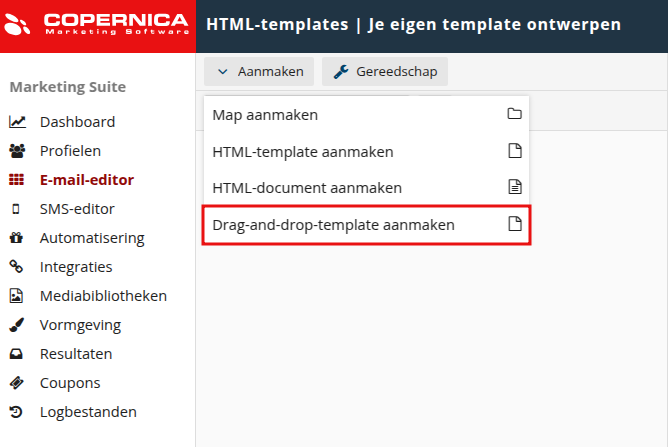Image resolution: width=668 pixels, height=447 pixels.
Task: Go to Profielen in the sidebar
Action: (x=70, y=151)
